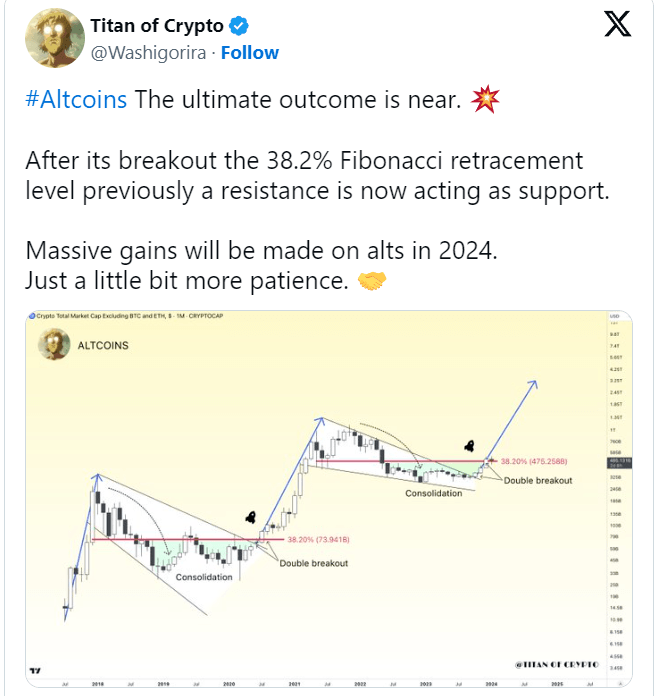Image resolution: width=656 pixels, height=696 pixels.
Task: Open the Titan of Crypto display name
Action: (157, 26)
